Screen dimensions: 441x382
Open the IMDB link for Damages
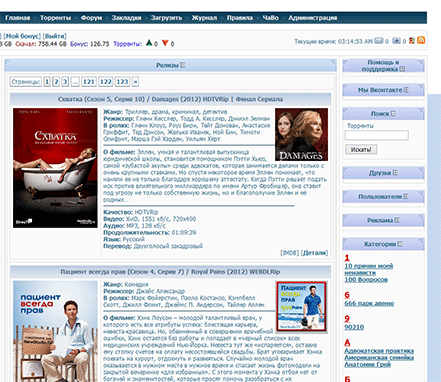290,253
